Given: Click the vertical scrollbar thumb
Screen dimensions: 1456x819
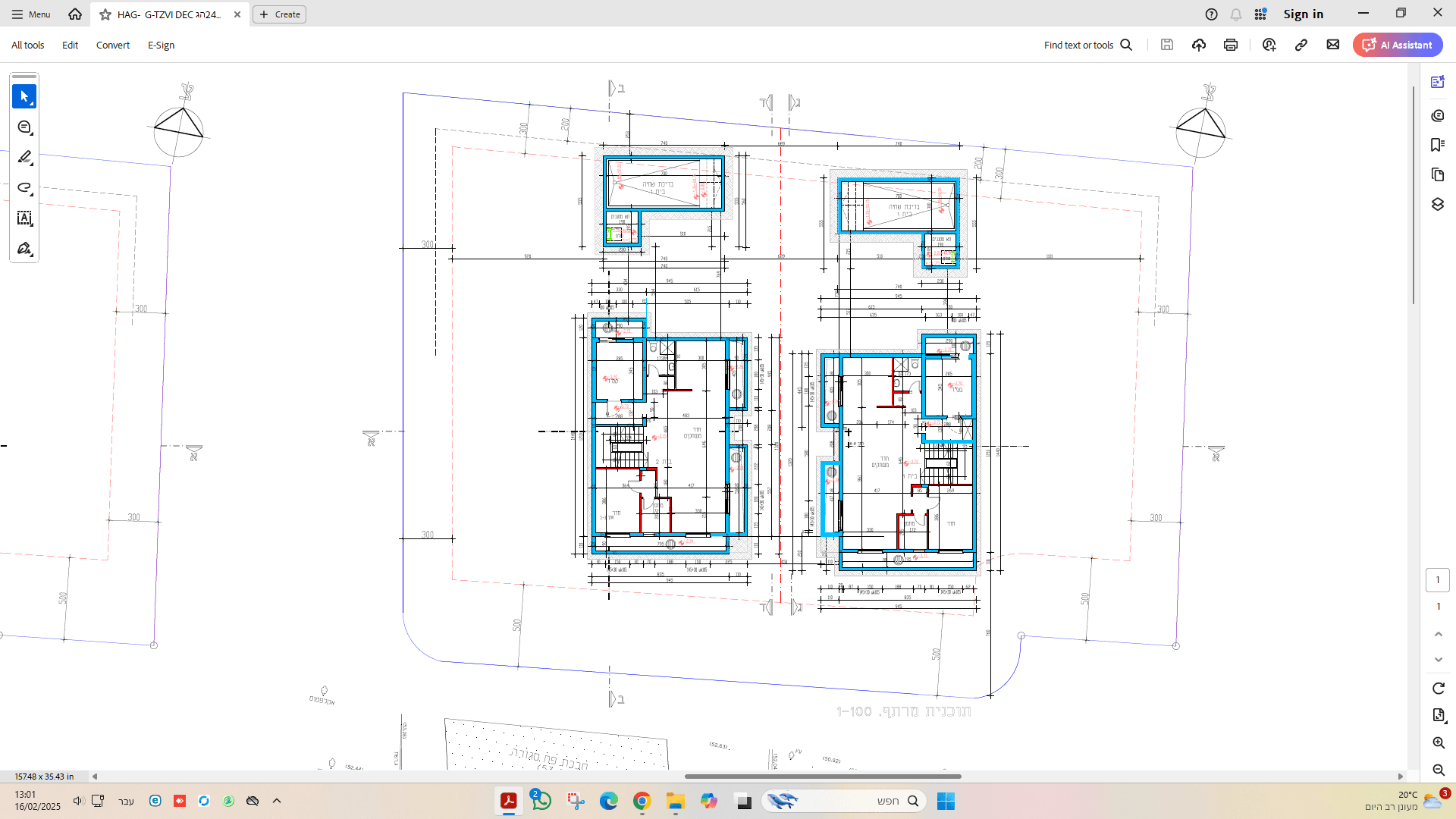Looking at the screenshot, I should click(1414, 196).
